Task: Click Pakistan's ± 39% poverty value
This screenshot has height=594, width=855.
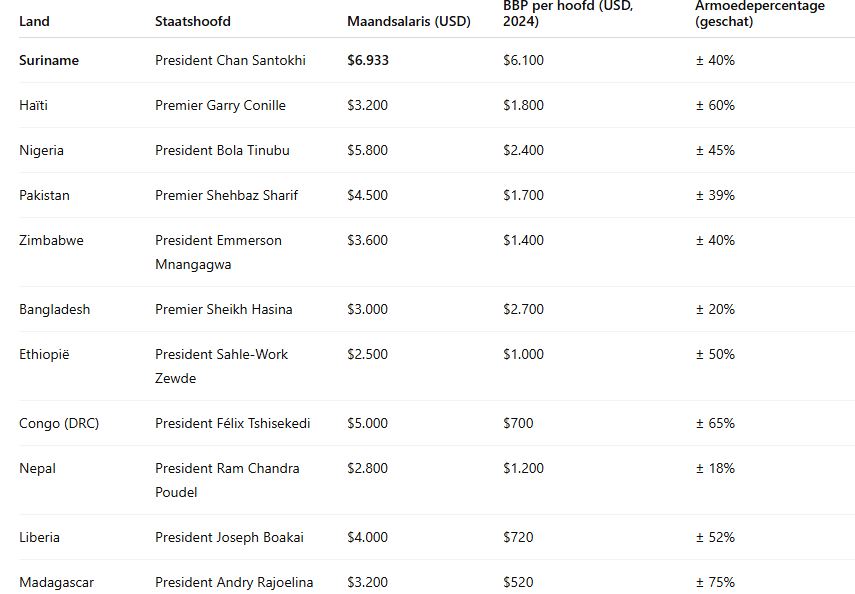Action: [715, 195]
